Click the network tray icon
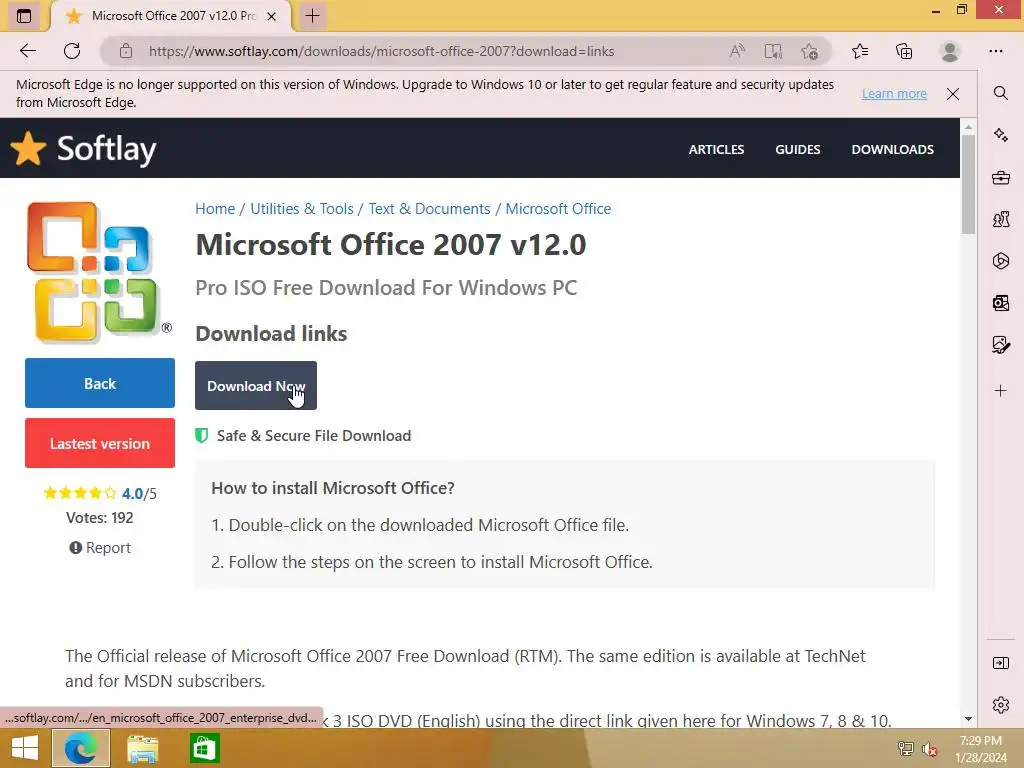 (x=905, y=749)
